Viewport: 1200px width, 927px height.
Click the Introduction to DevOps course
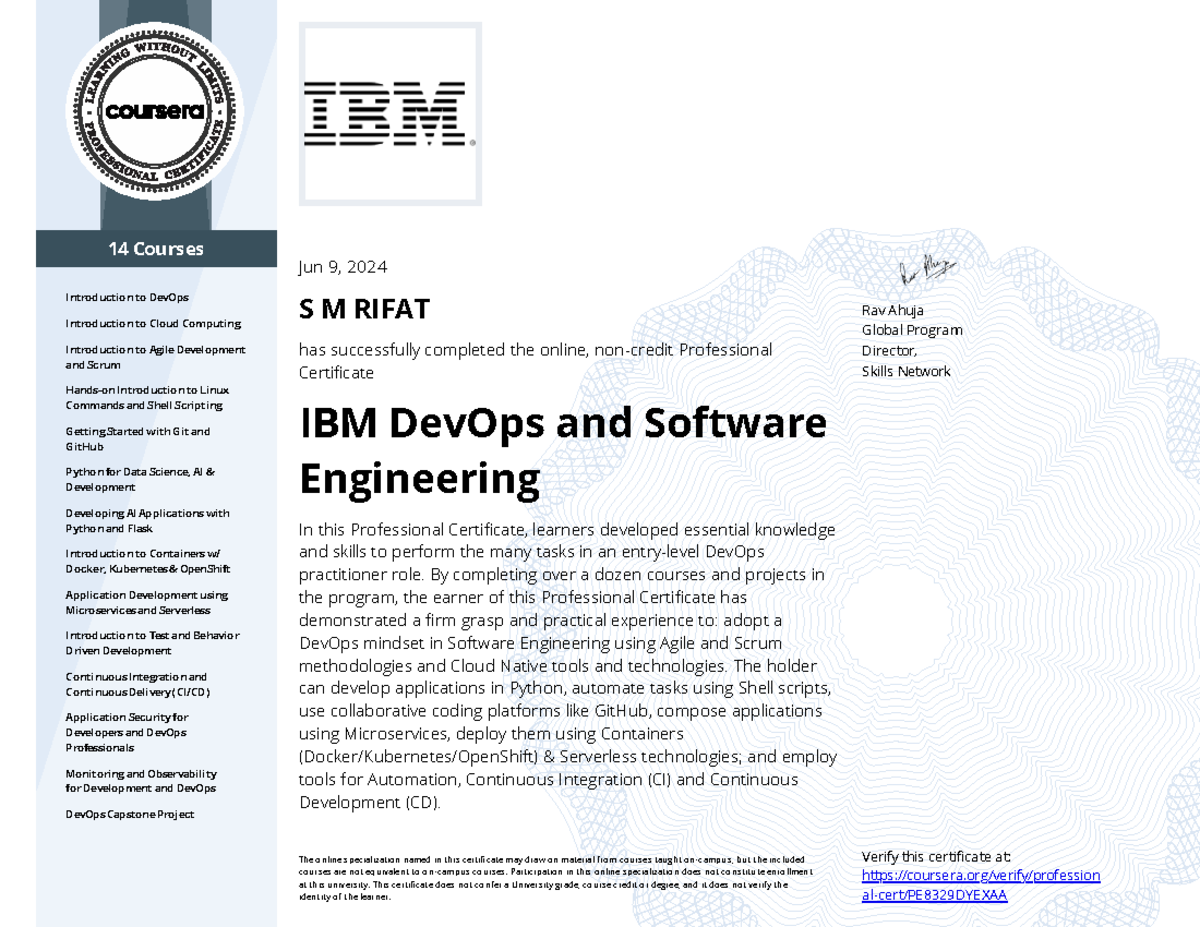tap(127, 297)
